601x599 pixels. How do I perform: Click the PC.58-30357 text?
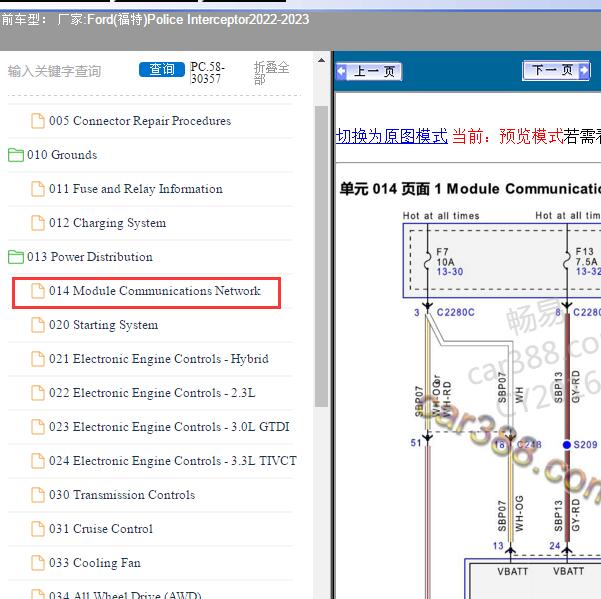point(207,72)
